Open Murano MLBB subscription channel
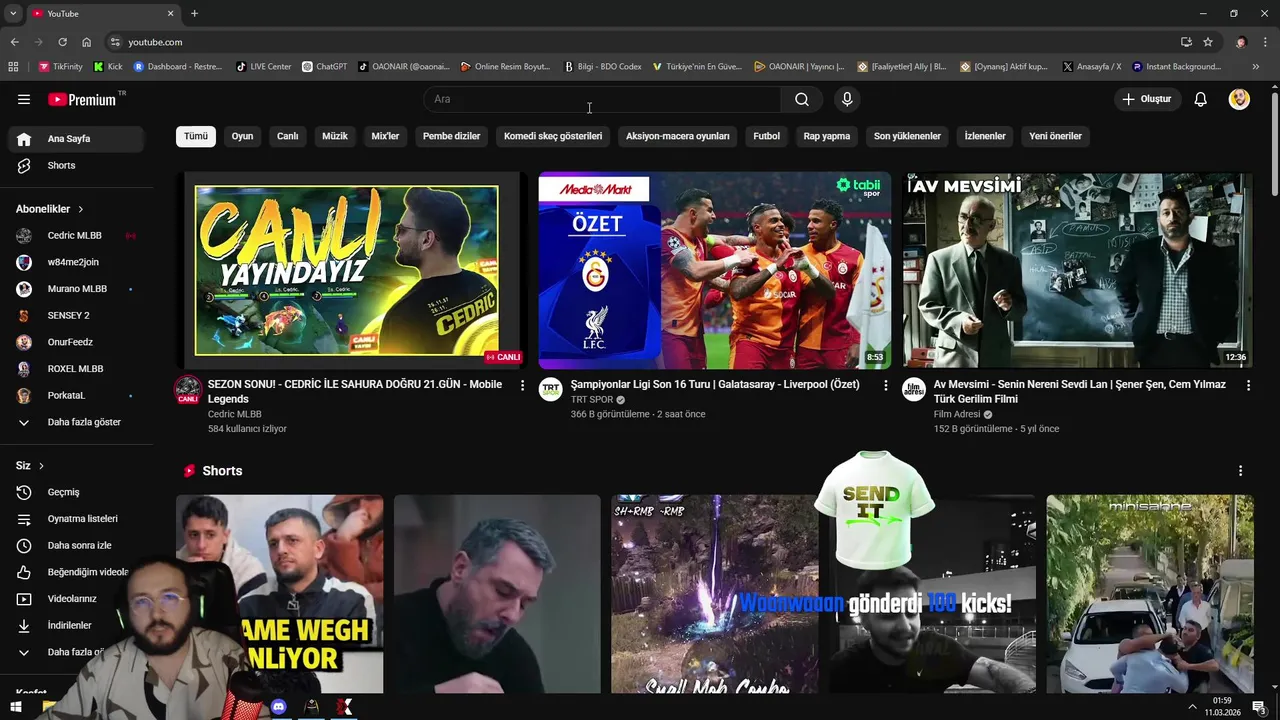This screenshot has height=720, width=1280. click(x=76, y=289)
